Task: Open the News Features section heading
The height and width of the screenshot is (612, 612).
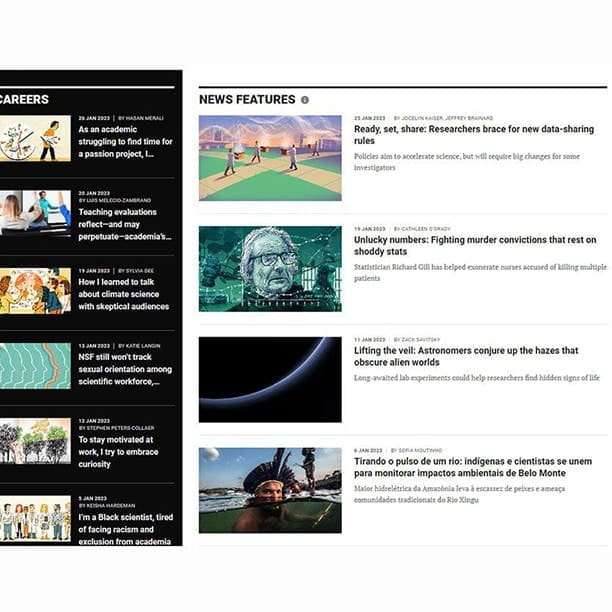Action: pos(247,100)
